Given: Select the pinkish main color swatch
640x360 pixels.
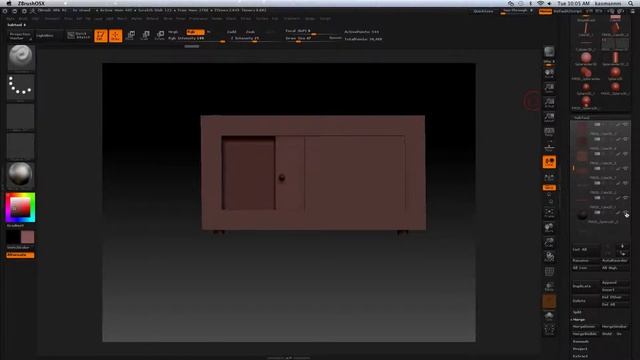Looking at the screenshot, I should pyautogui.click(x=28, y=237).
